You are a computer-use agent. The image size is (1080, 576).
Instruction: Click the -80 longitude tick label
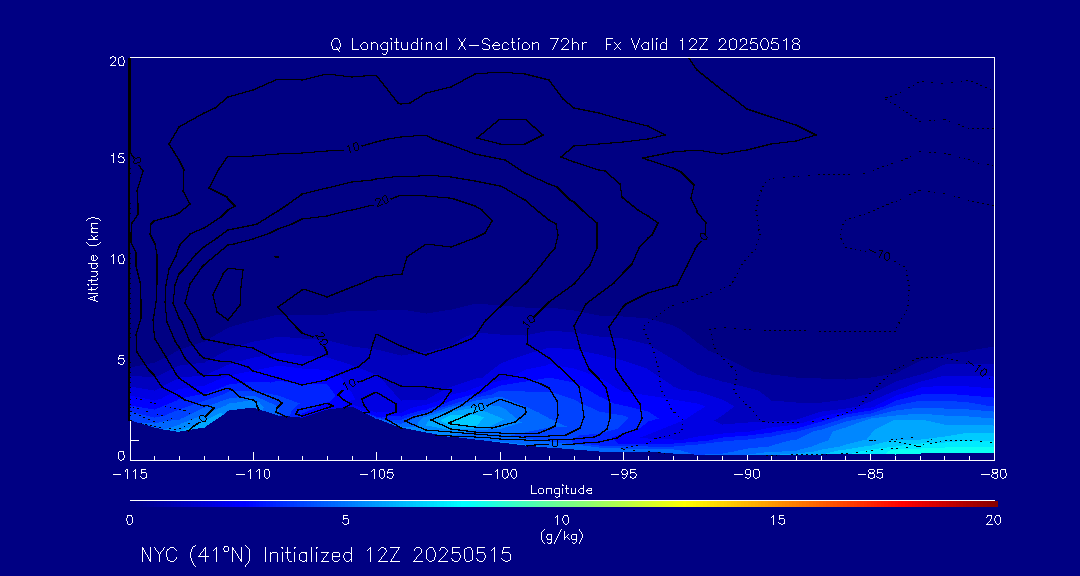[993, 474]
